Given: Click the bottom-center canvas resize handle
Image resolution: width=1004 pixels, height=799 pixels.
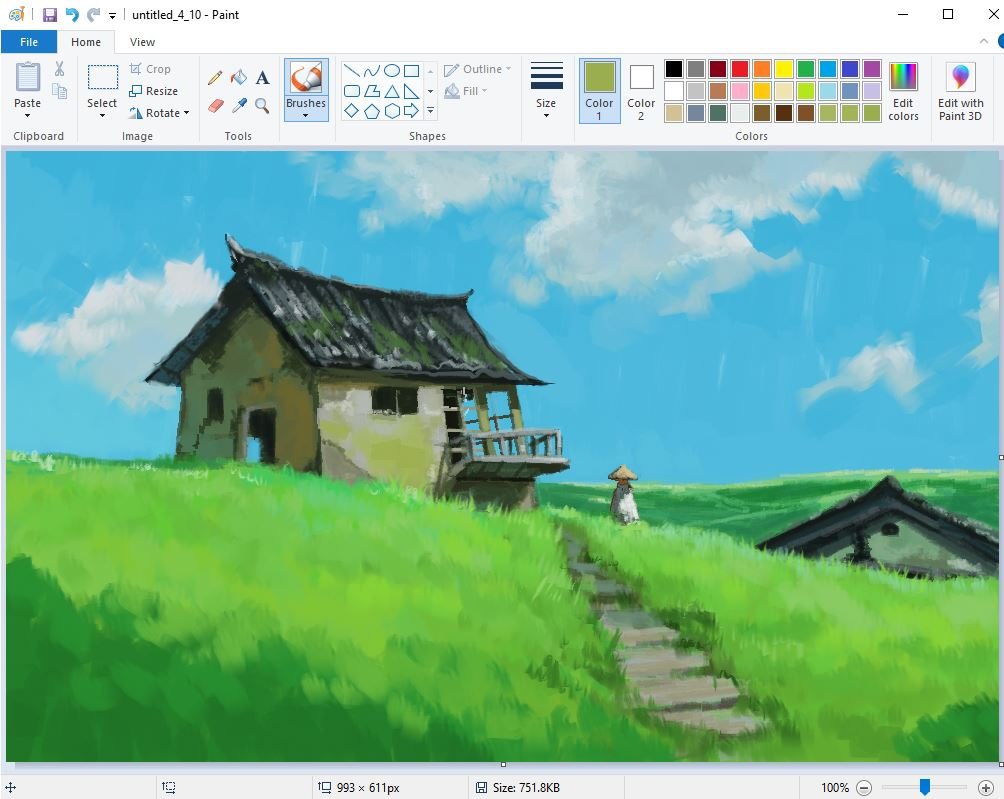Looking at the screenshot, I should [503, 764].
